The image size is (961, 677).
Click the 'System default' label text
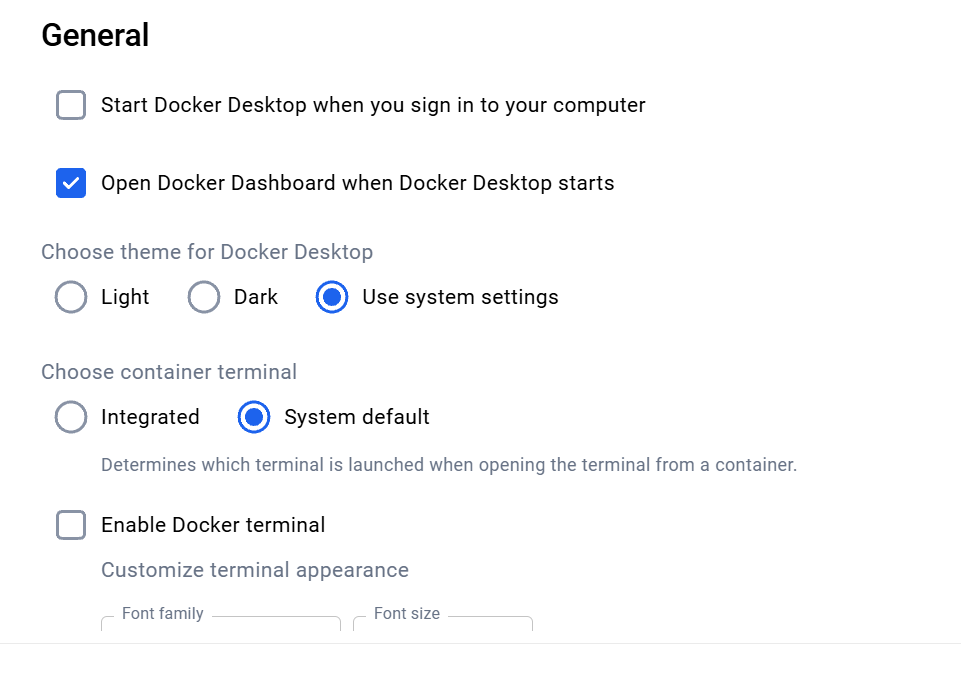pos(357,417)
